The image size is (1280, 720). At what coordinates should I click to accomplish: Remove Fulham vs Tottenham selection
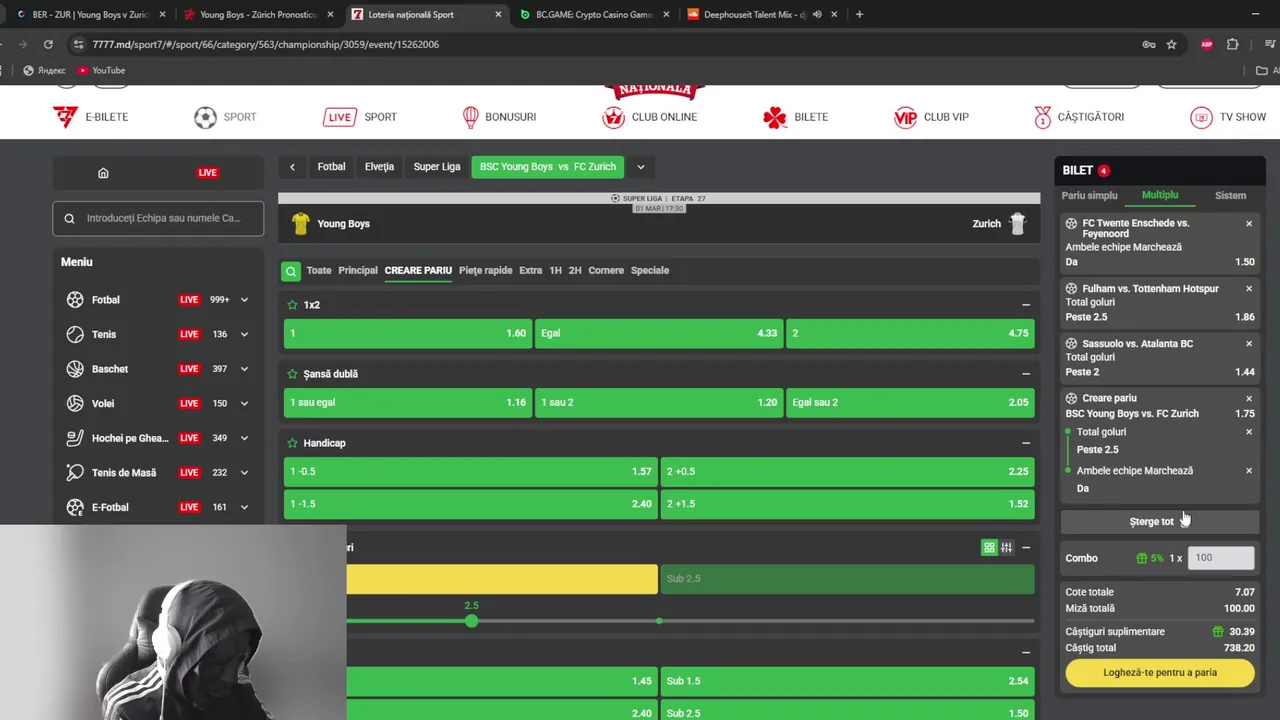1249,289
